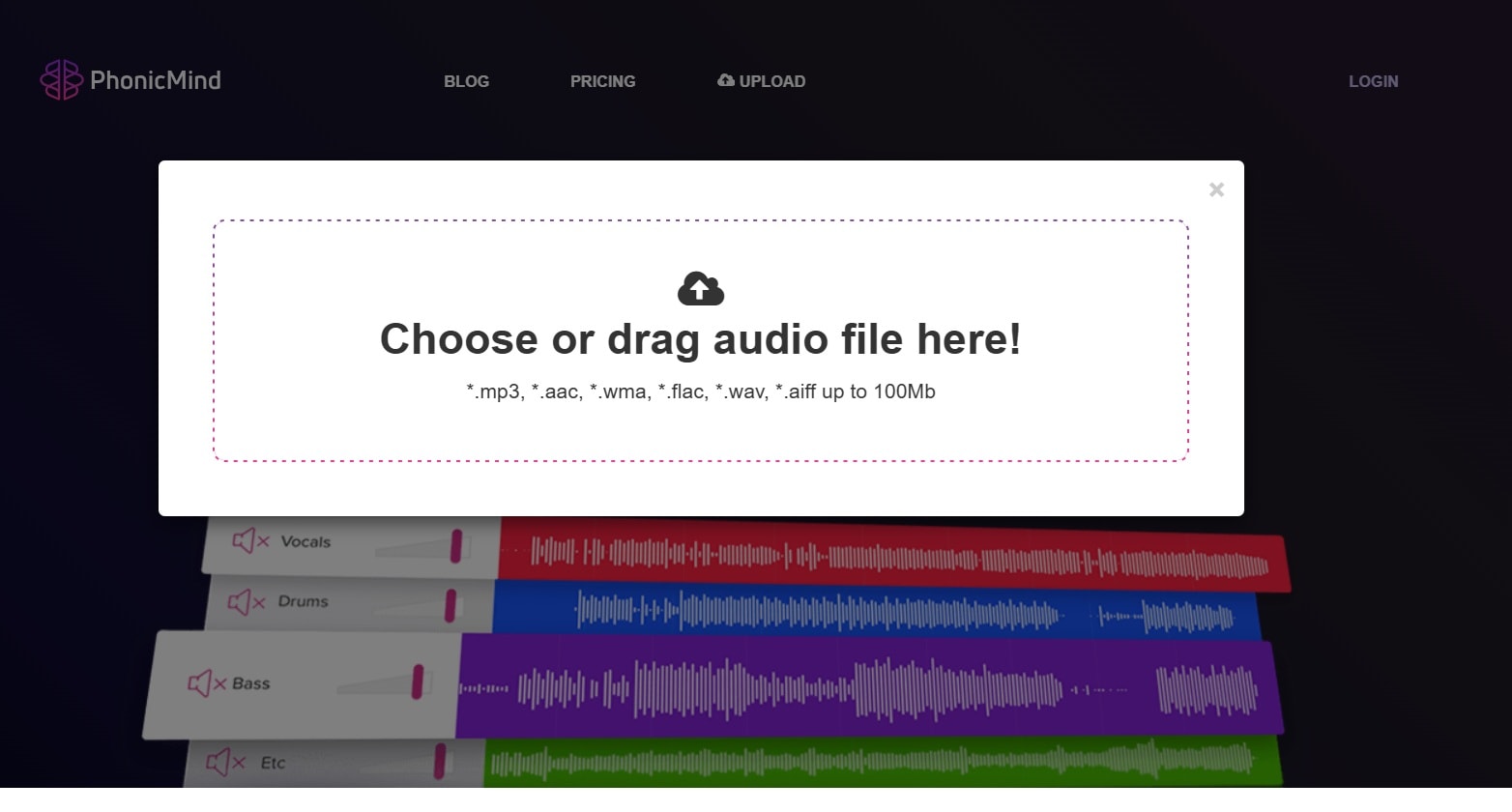Toggle mute speaker icon on Drums track
The height and width of the screenshot is (812, 1512).
pos(247,602)
